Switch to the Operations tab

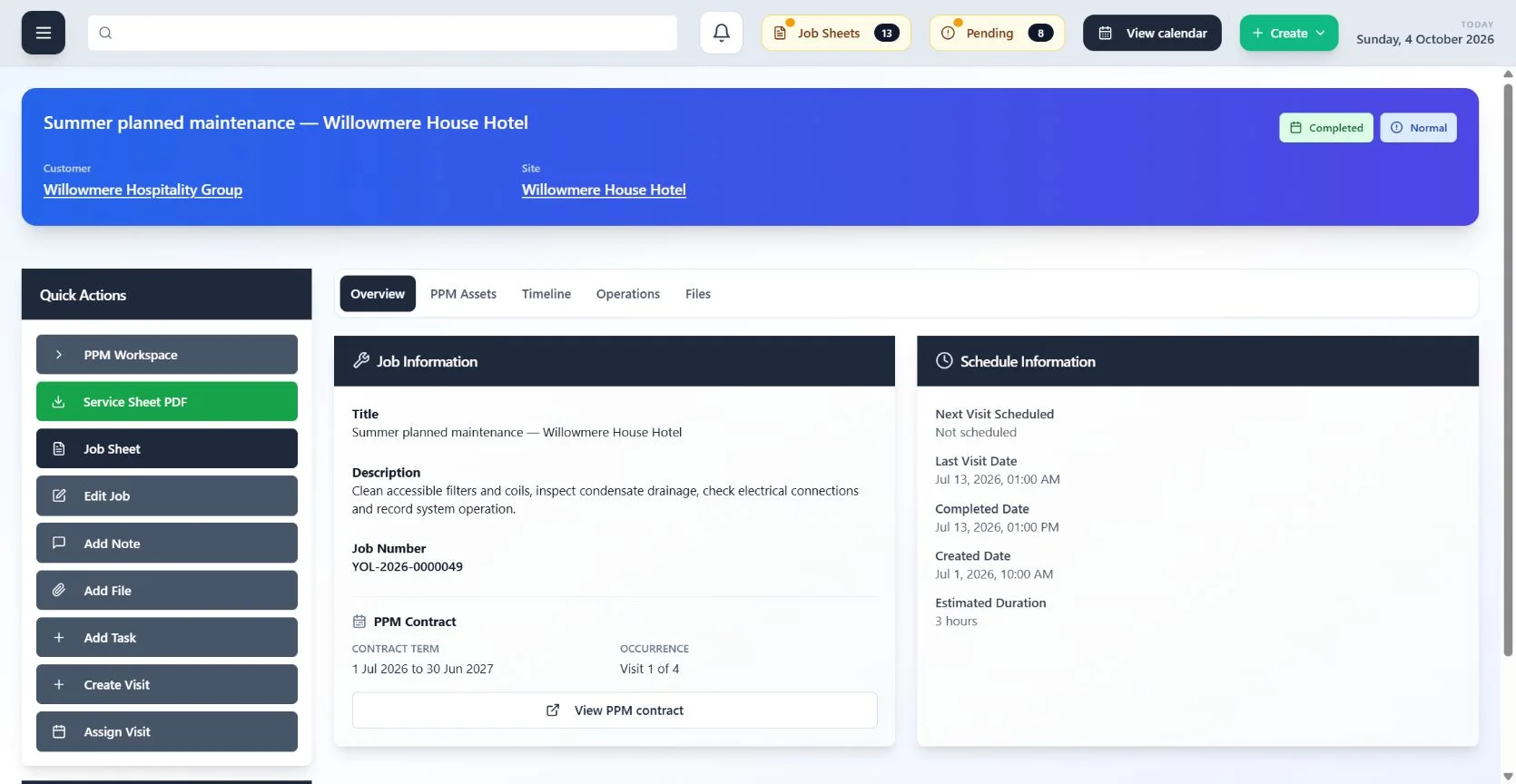coord(628,294)
